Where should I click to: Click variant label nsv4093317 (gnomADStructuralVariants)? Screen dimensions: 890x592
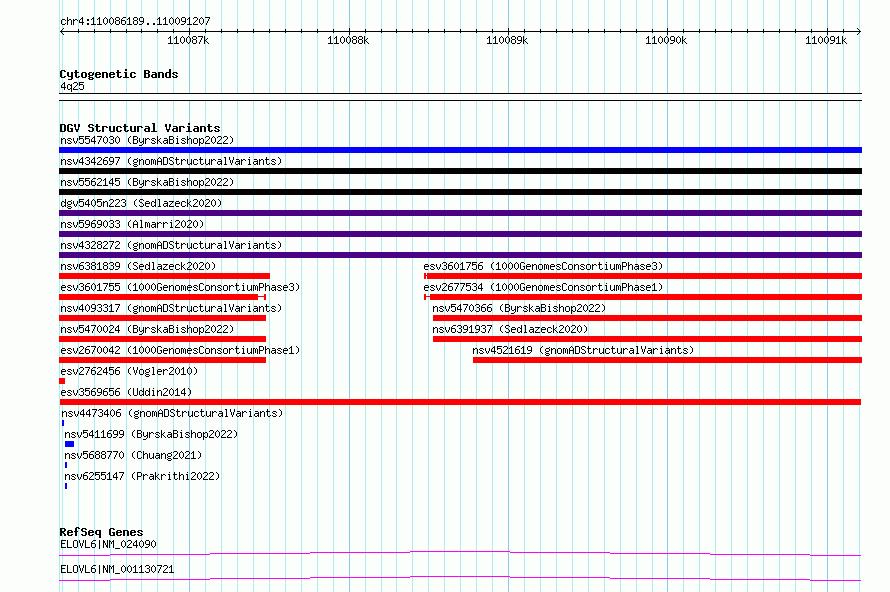(171, 308)
